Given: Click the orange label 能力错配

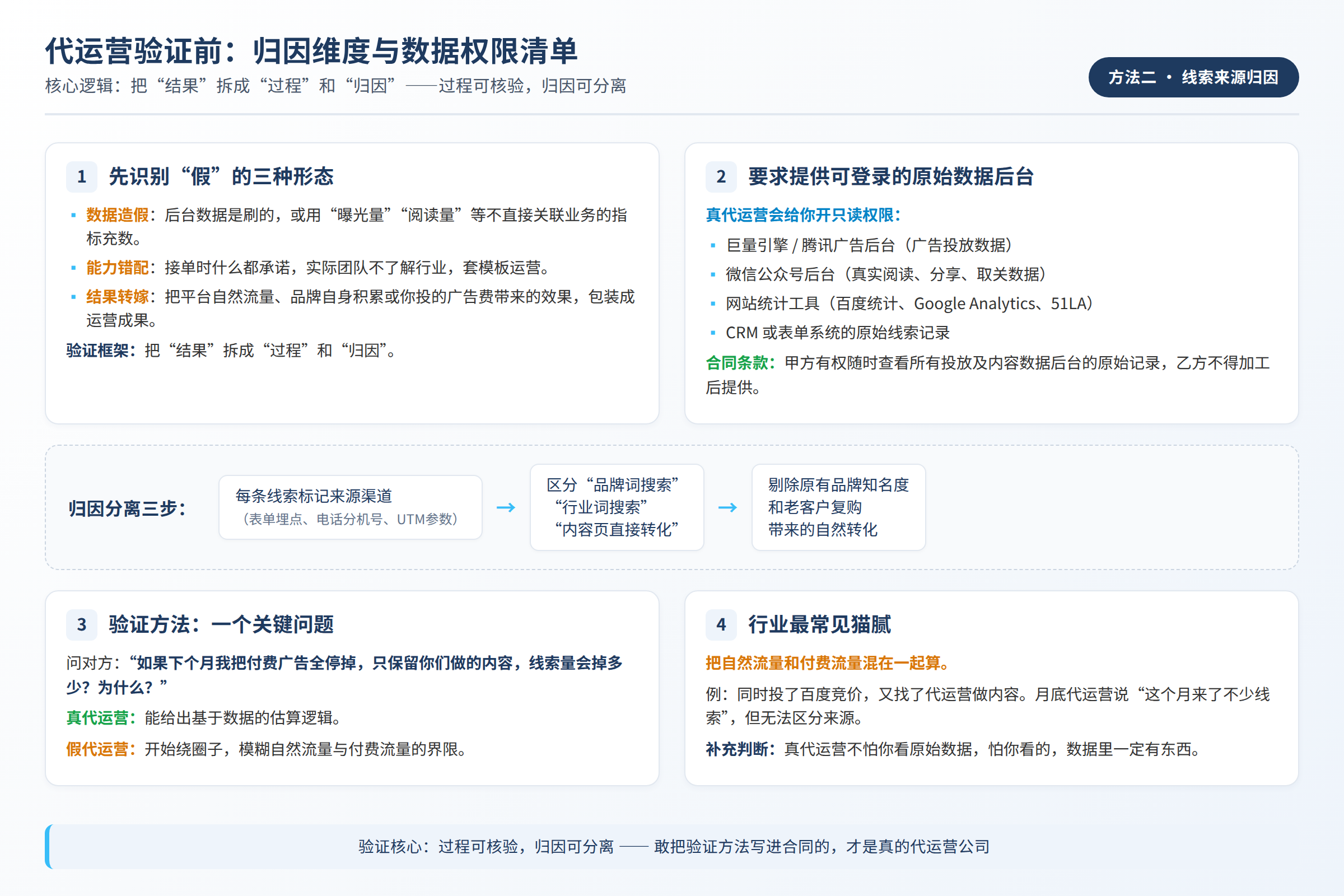Looking at the screenshot, I should click(x=117, y=268).
